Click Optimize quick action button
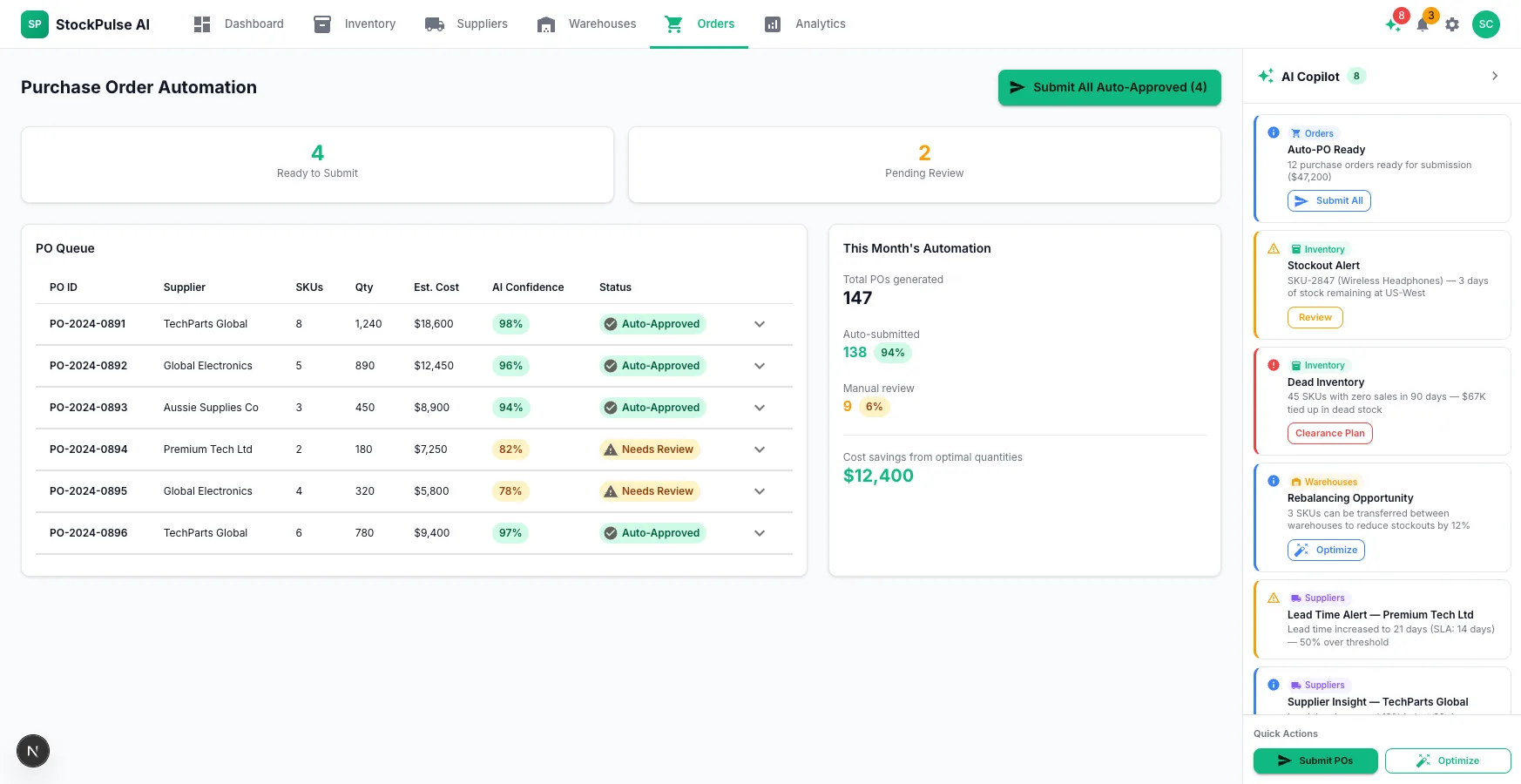 (x=1448, y=760)
